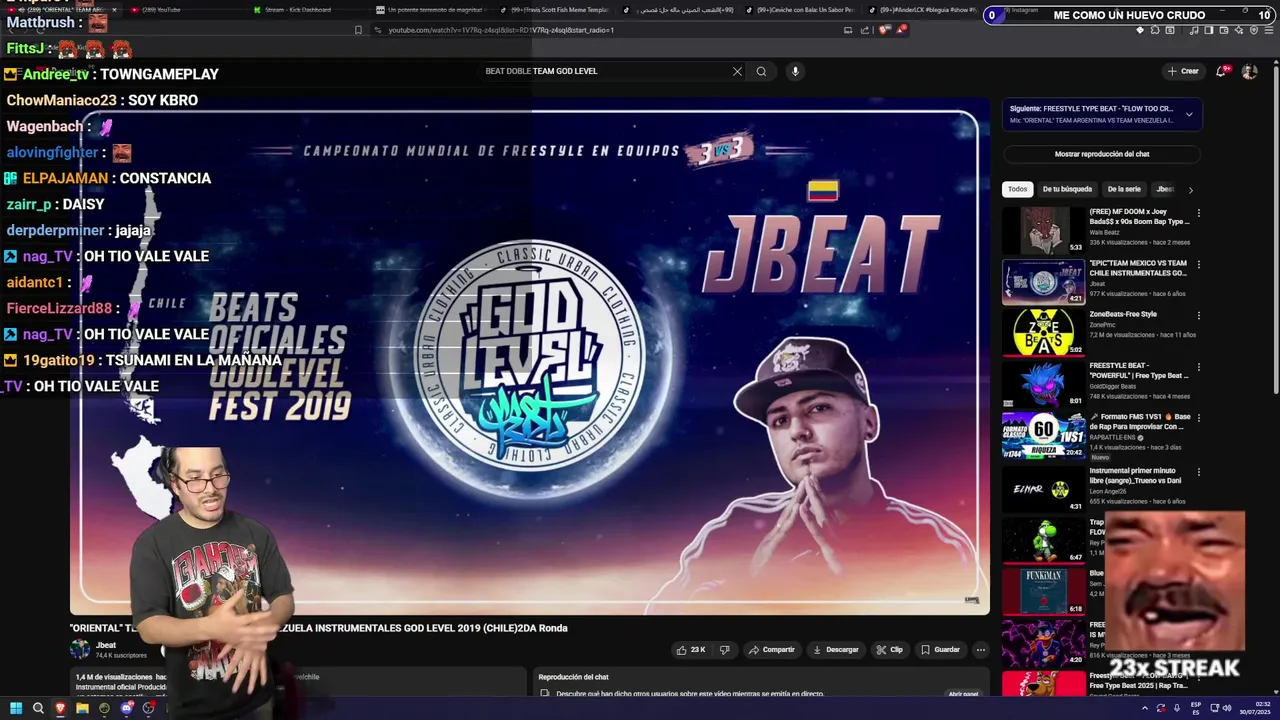1280x720 pixels.
Task: Expand the Siguiente mix playlist panel
Action: [1189, 114]
